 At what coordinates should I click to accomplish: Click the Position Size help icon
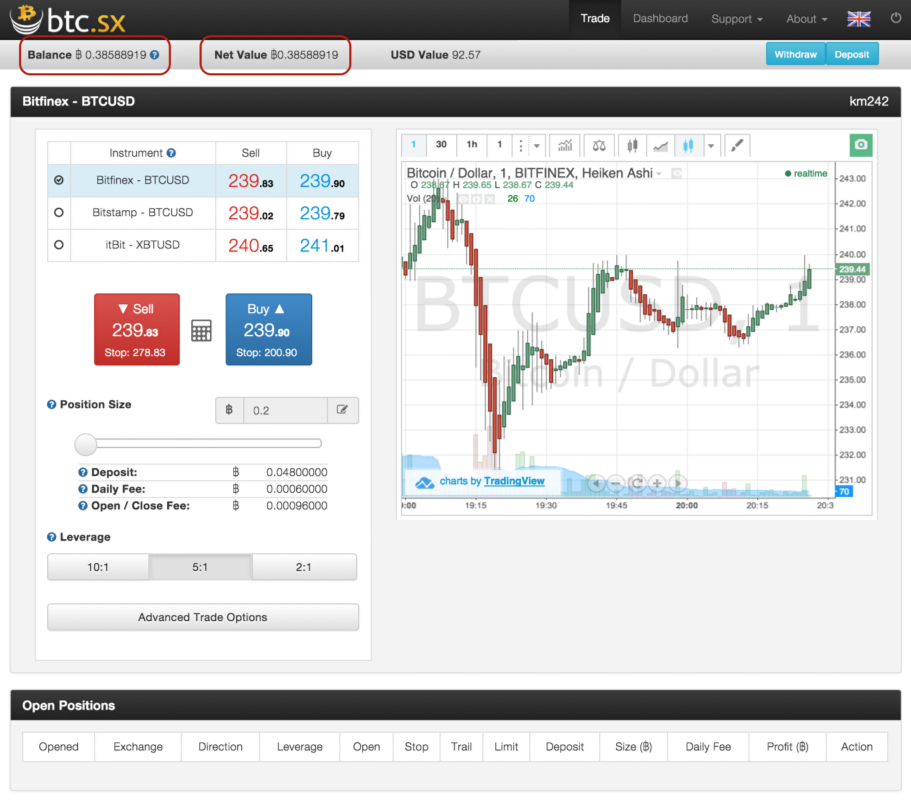coord(52,404)
